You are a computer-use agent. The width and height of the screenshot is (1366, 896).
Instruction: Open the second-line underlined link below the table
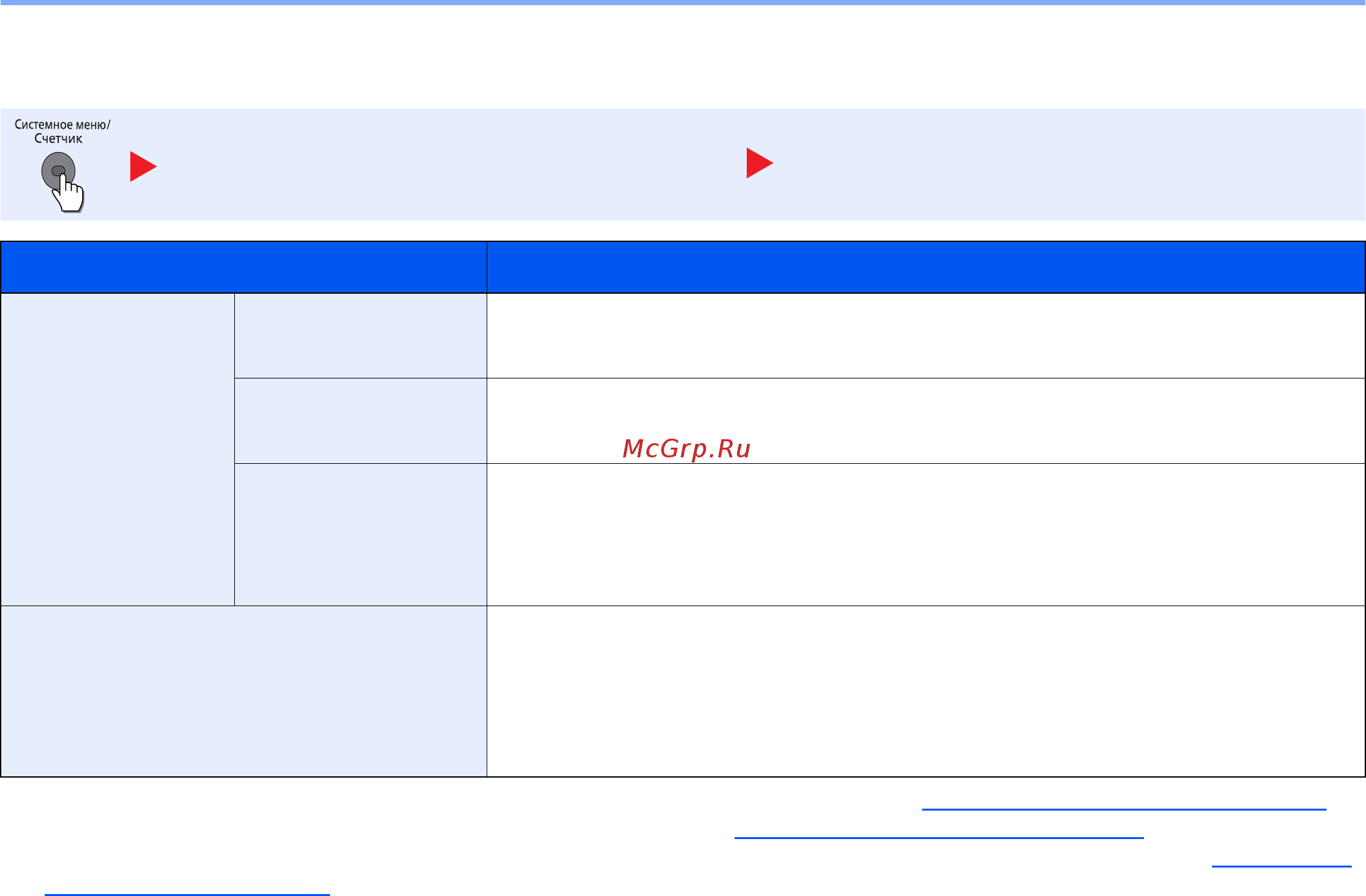tap(939, 837)
